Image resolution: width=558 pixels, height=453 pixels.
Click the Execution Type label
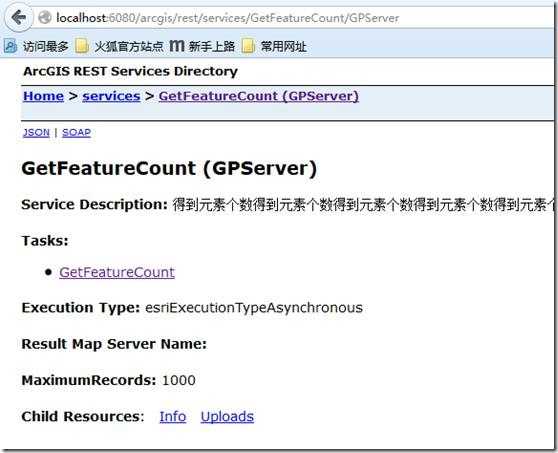[x=81, y=307]
